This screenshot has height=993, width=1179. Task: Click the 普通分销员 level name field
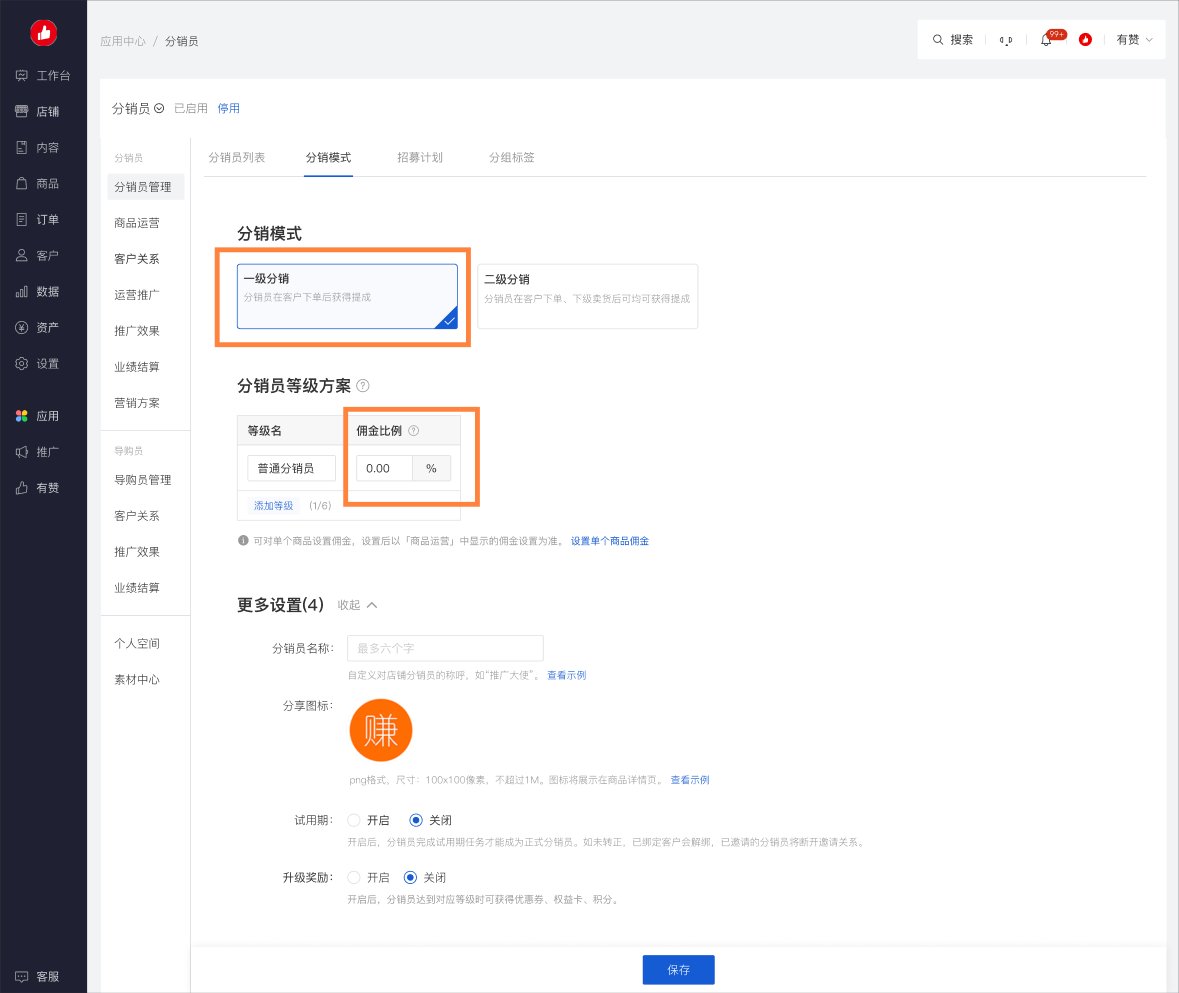[x=291, y=468]
